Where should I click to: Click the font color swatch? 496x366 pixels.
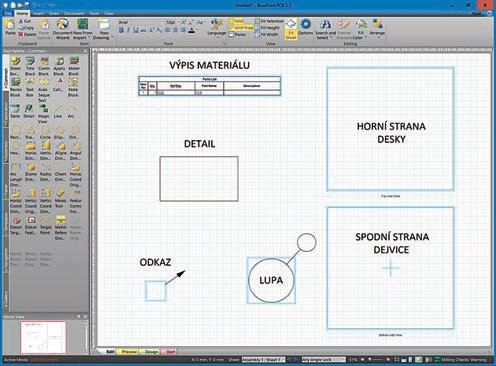pyautogui.click(x=191, y=30)
